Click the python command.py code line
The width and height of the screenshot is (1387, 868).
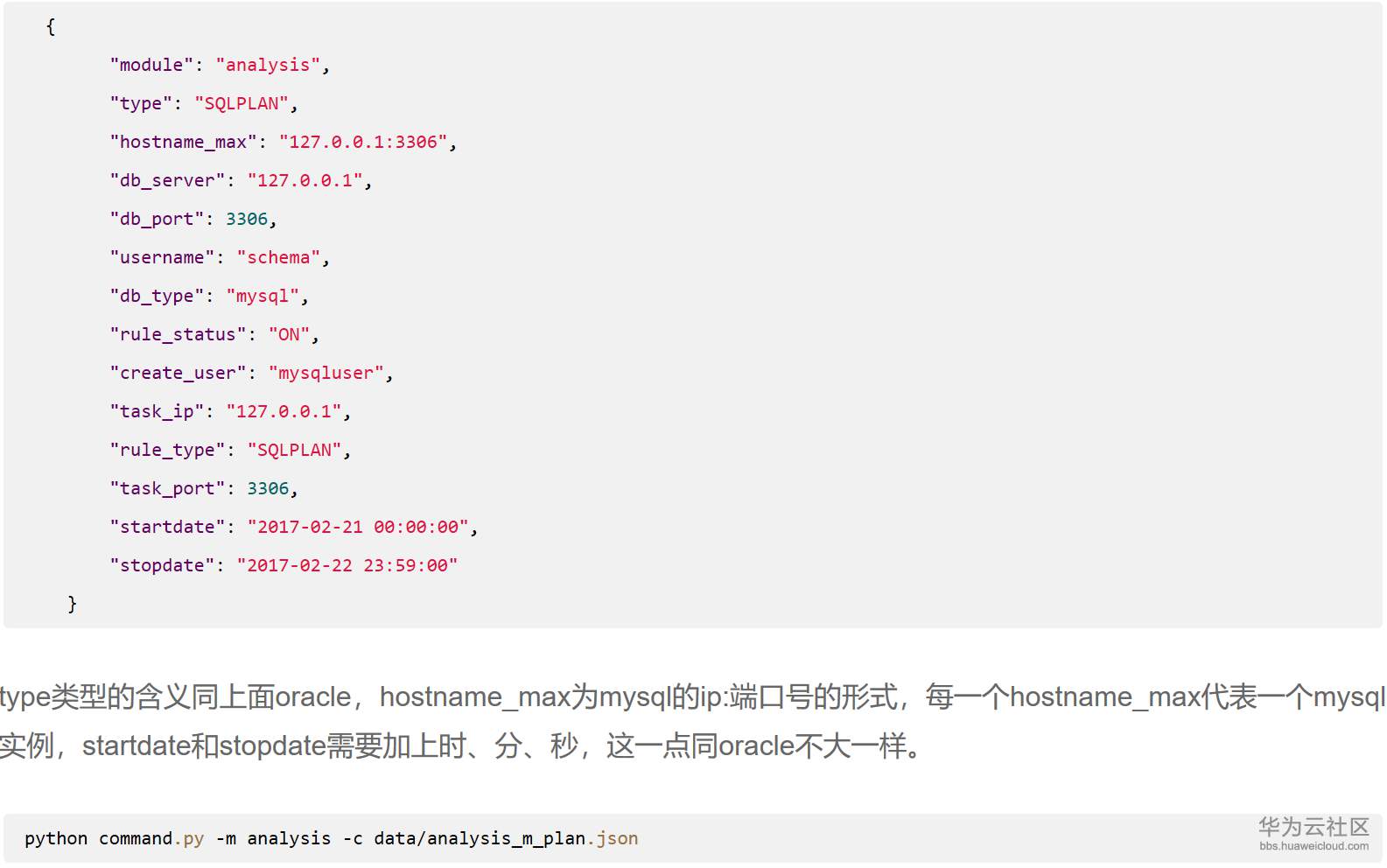331,838
